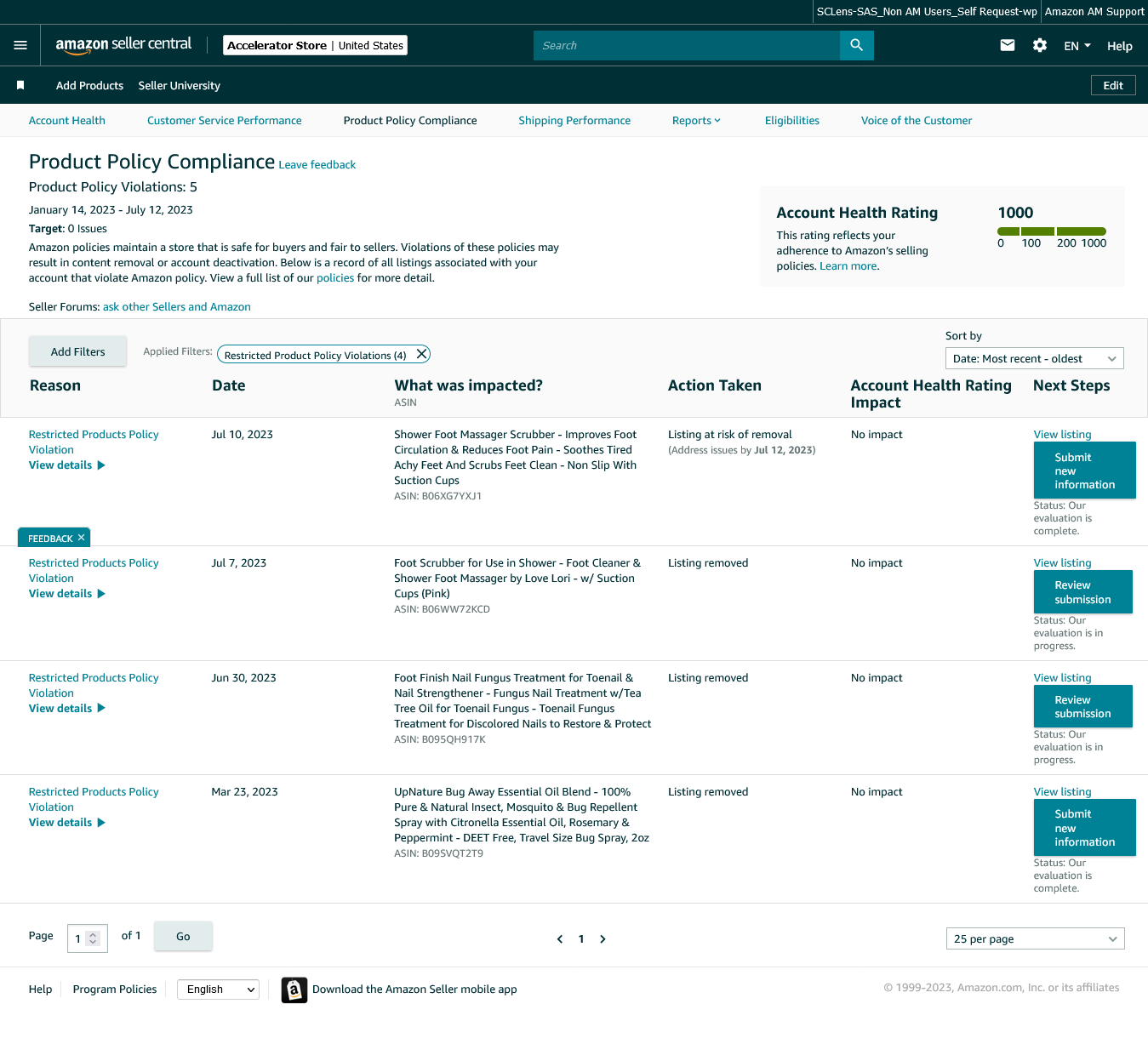Expand View details for Jul 7, 2023 violation

point(67,594)
